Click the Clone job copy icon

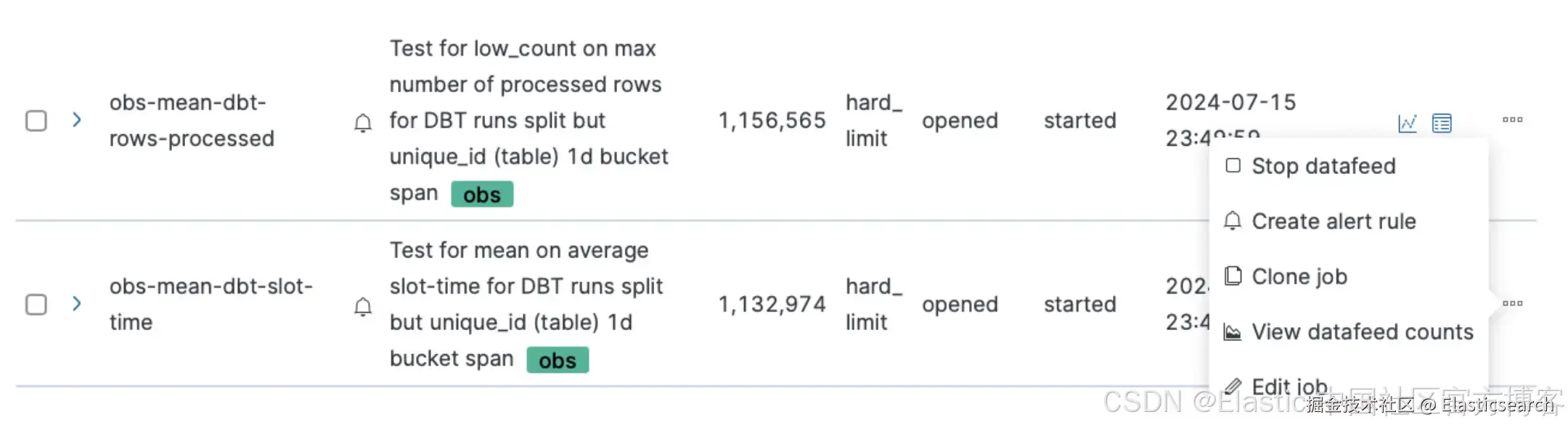1233,276
